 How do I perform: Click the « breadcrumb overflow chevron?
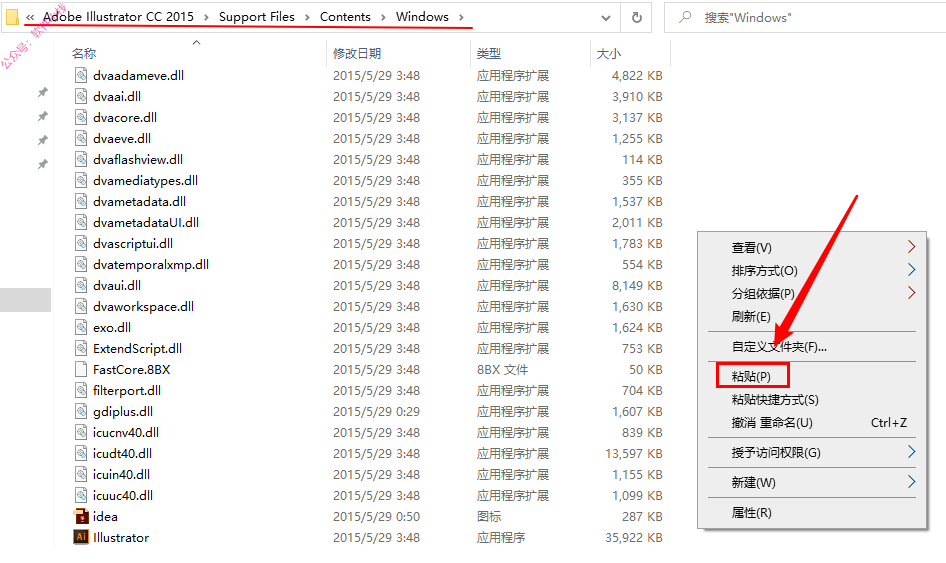[30, 17]
